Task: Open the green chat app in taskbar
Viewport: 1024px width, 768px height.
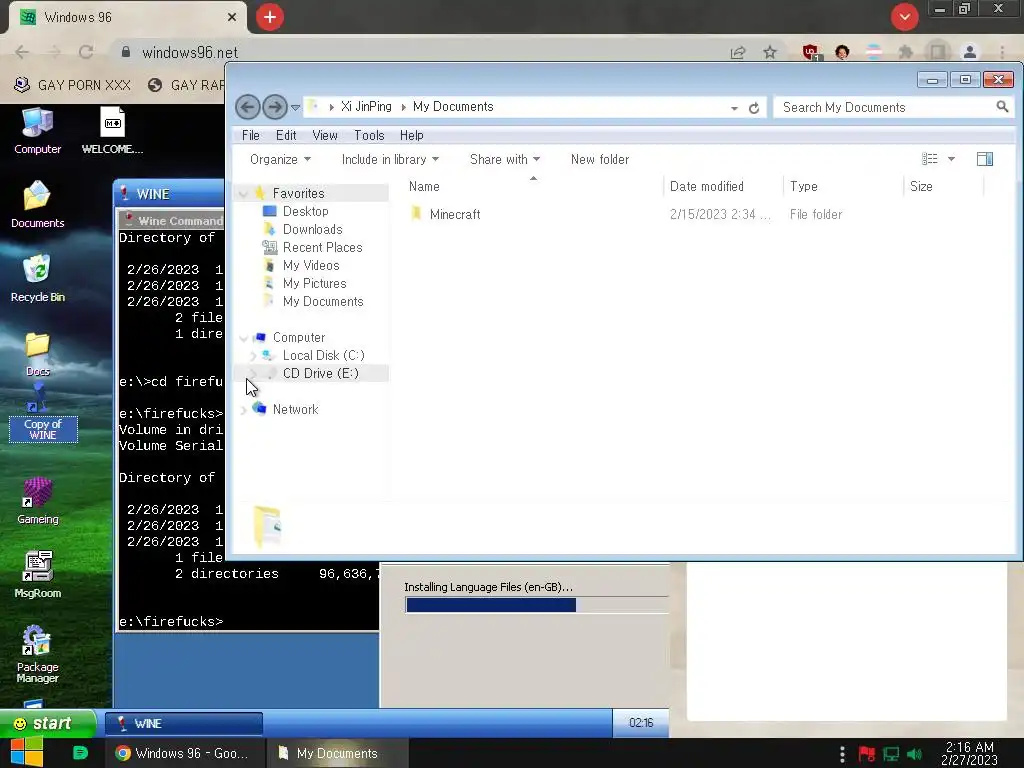Action: (80, 753)
